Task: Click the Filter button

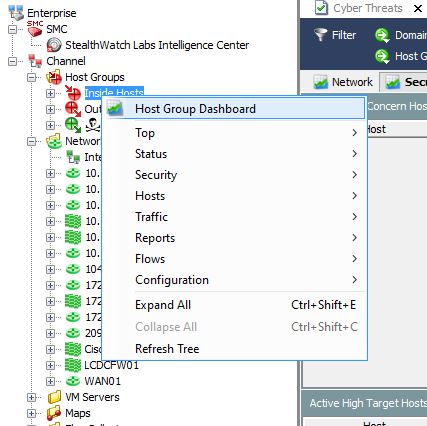Action: click(x=335, y=35)
